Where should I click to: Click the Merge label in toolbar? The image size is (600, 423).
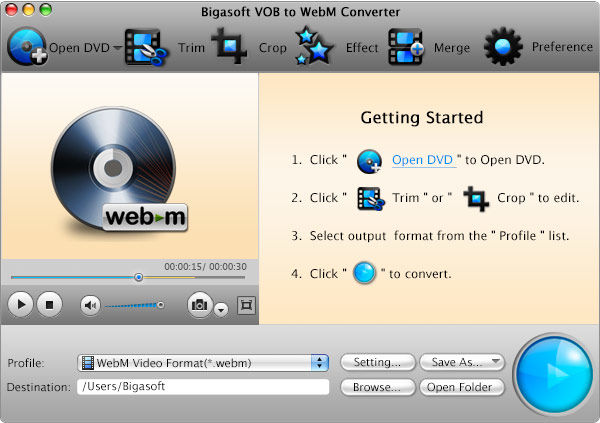452,48
